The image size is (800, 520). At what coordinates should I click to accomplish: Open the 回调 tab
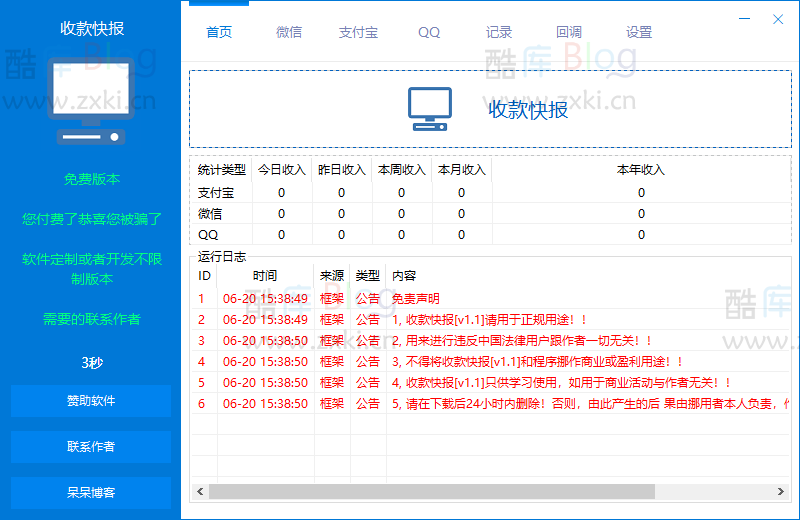pyautogui.click(x=568, y=32)
